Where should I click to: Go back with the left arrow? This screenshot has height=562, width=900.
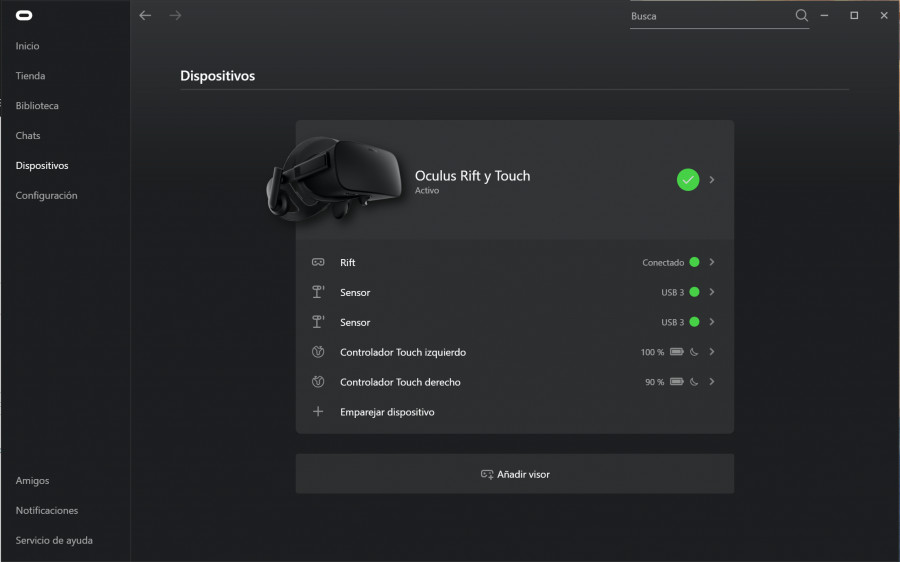(145, 15)
